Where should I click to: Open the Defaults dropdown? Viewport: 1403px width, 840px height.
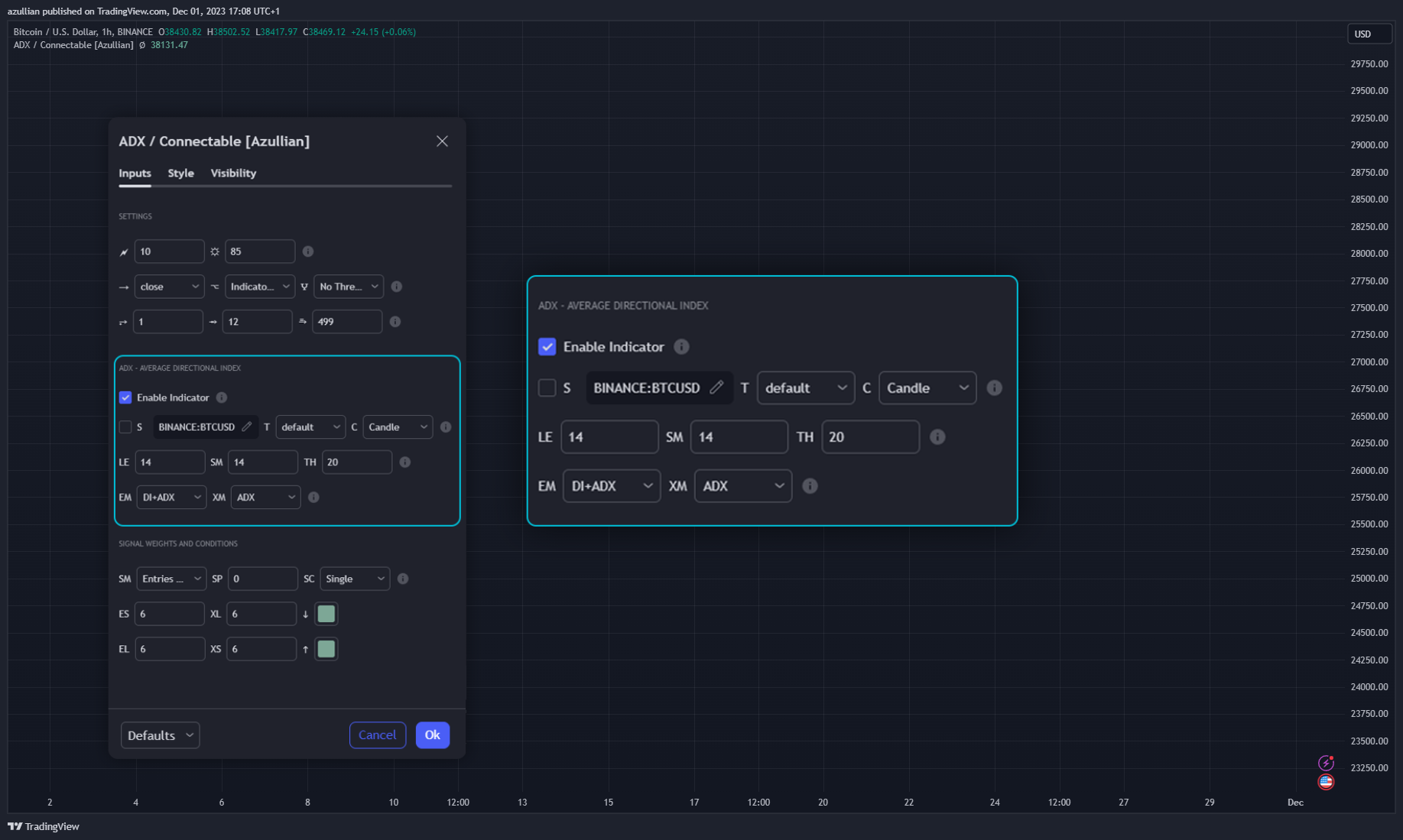pos(160,735)
